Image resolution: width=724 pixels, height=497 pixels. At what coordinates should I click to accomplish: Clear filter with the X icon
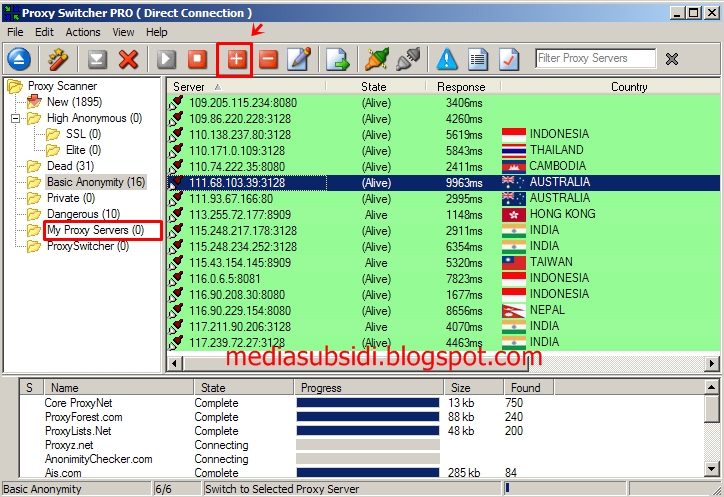click(672, 59)
